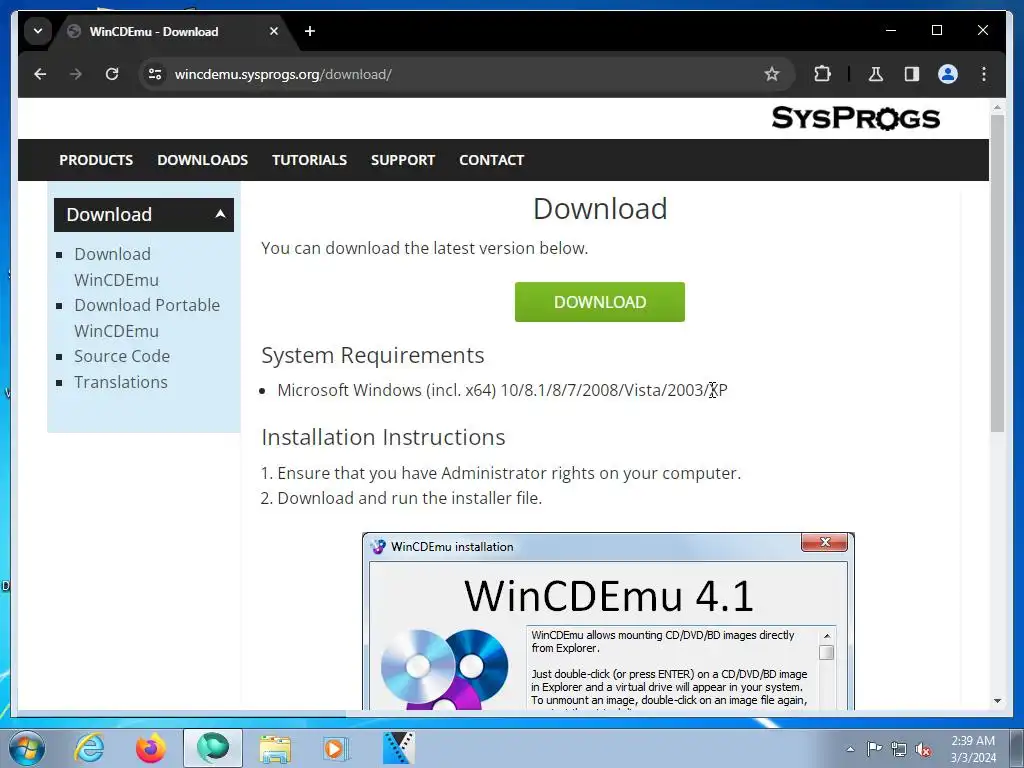Screen dimensions: 1024x768
Task: Click the scrollbar up arrow
Action: [x=997, y=106]
